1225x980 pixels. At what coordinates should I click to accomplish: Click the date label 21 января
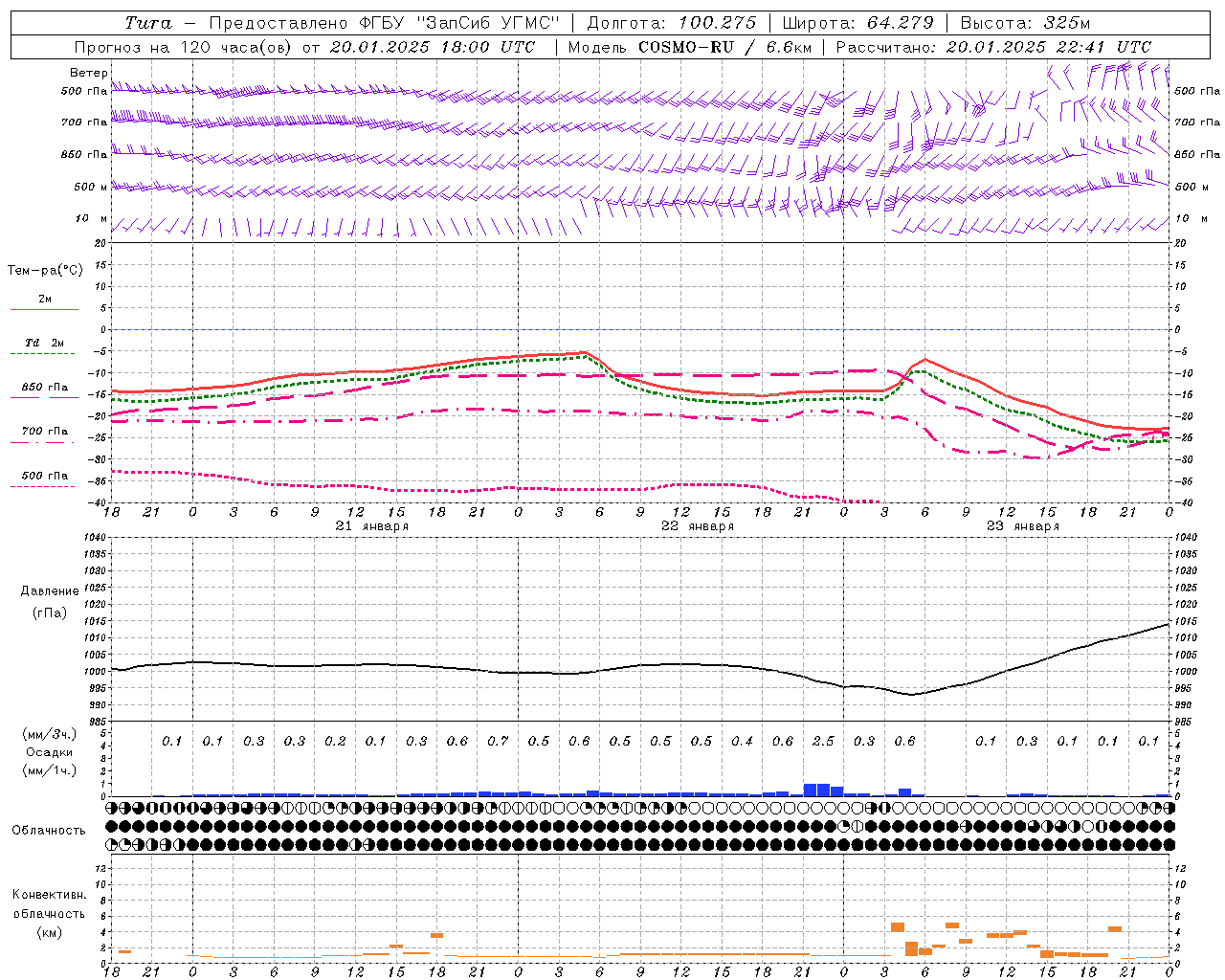tap(372, 526)
